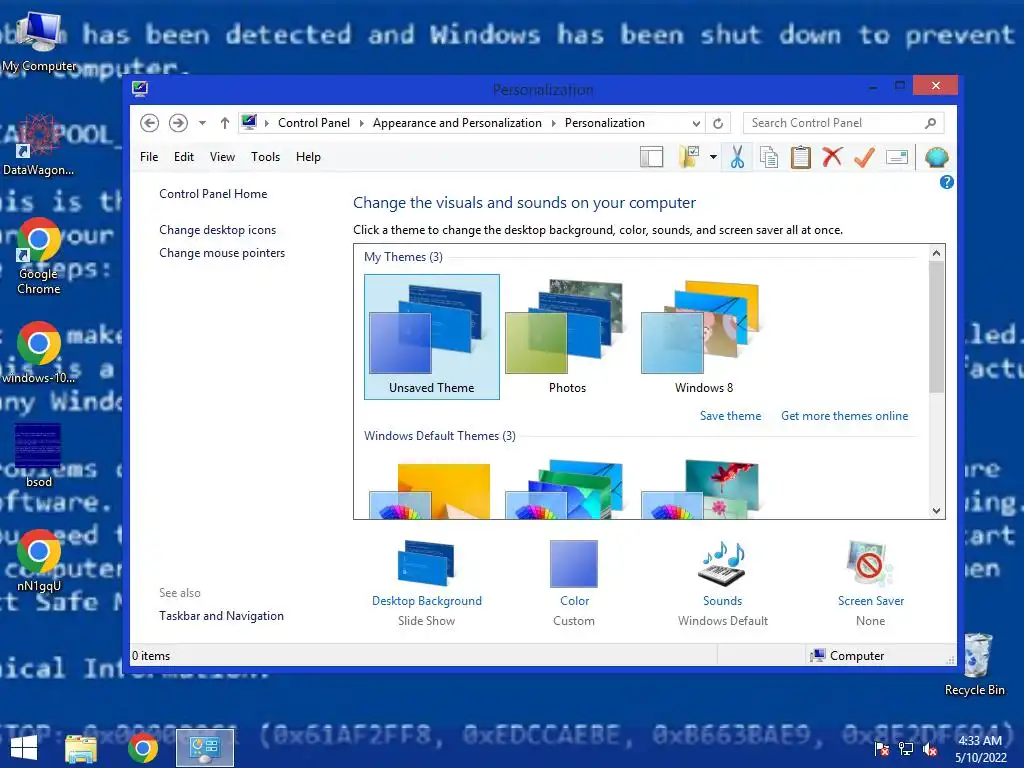Open the Sounds settings icon

(722, 563)
